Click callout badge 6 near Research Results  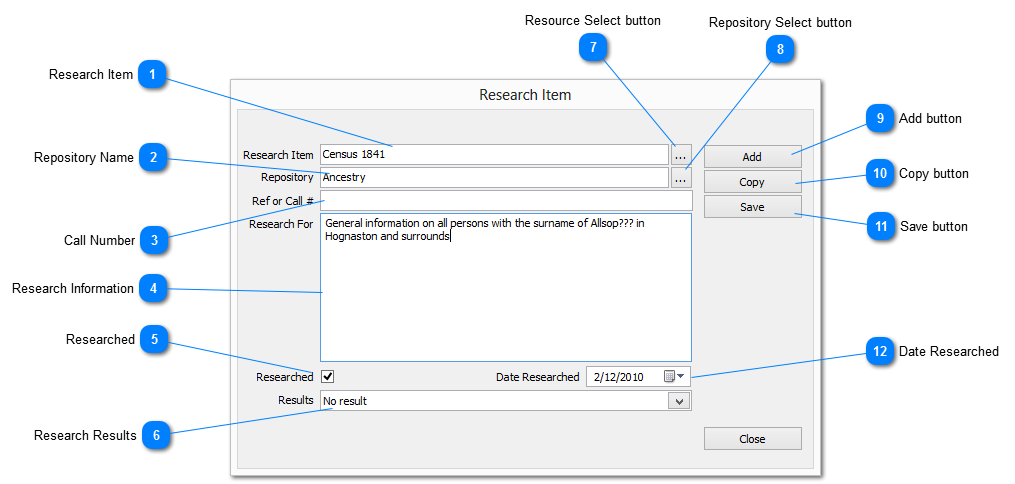click(154, 435)
